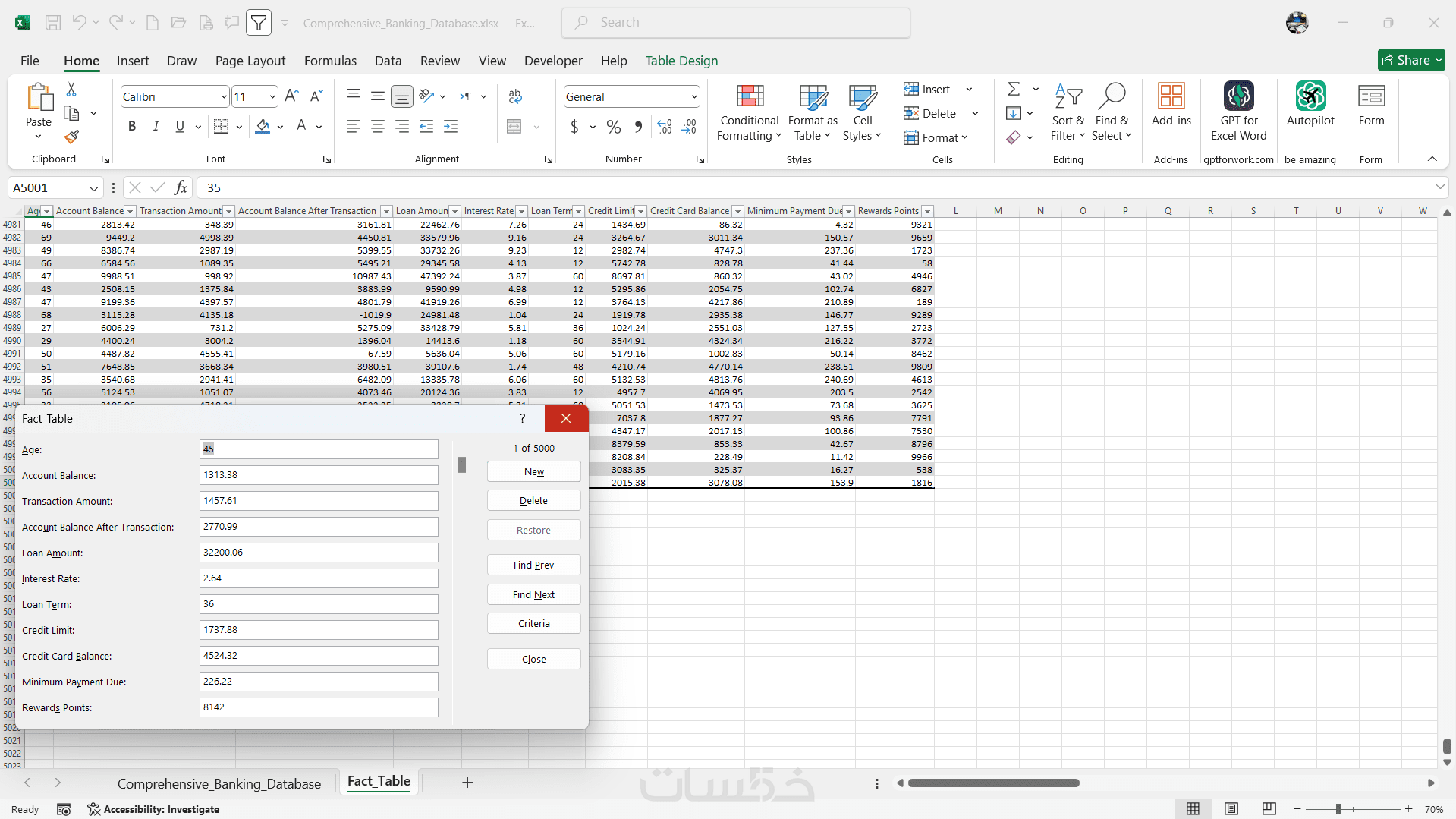
Task: Click the Font Color swatch icon
Action: [301, 127]
